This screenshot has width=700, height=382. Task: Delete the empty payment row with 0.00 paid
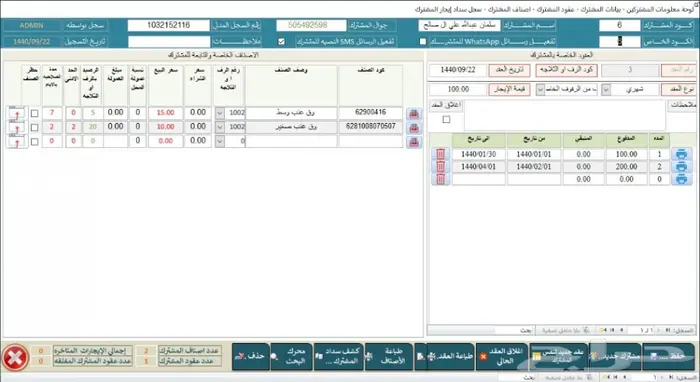pos(440,179)
